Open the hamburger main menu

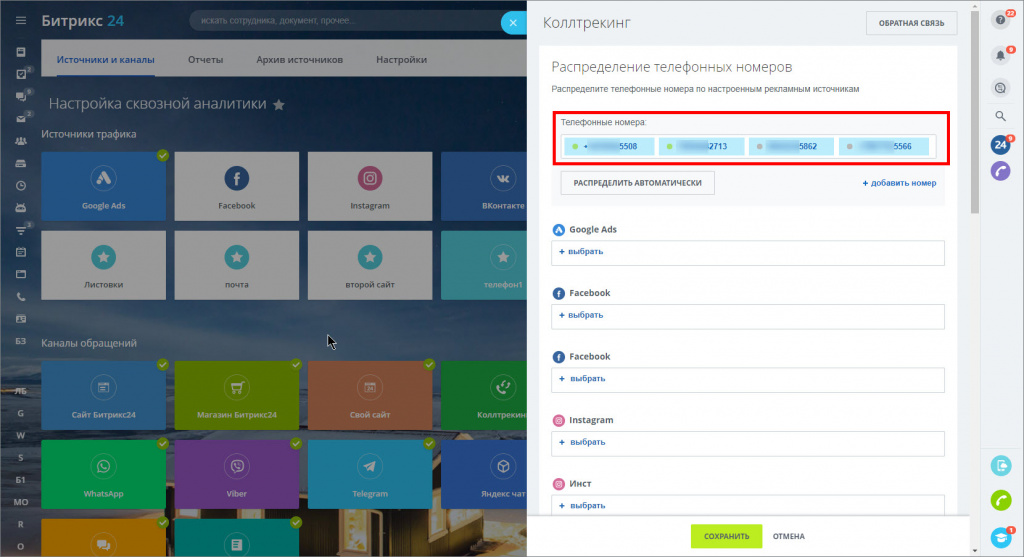(x=21, y=21)
